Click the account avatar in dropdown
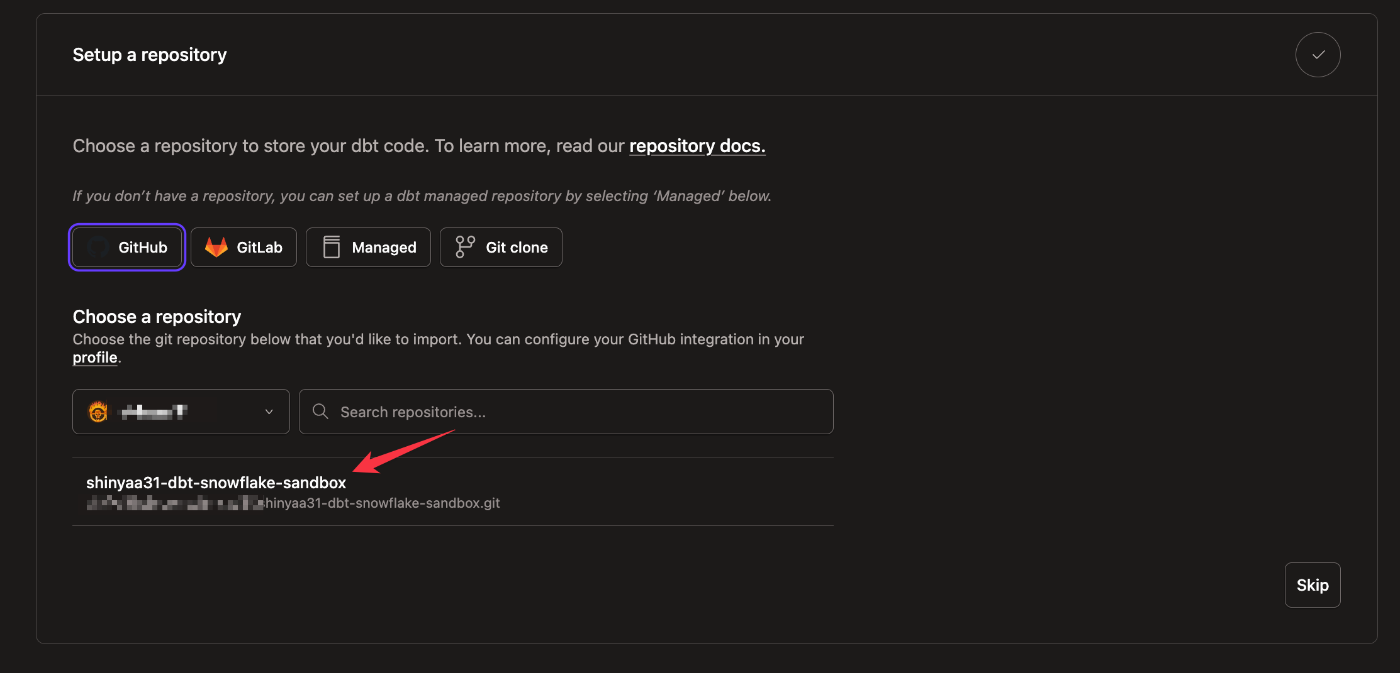 click(x=97, y=412)
